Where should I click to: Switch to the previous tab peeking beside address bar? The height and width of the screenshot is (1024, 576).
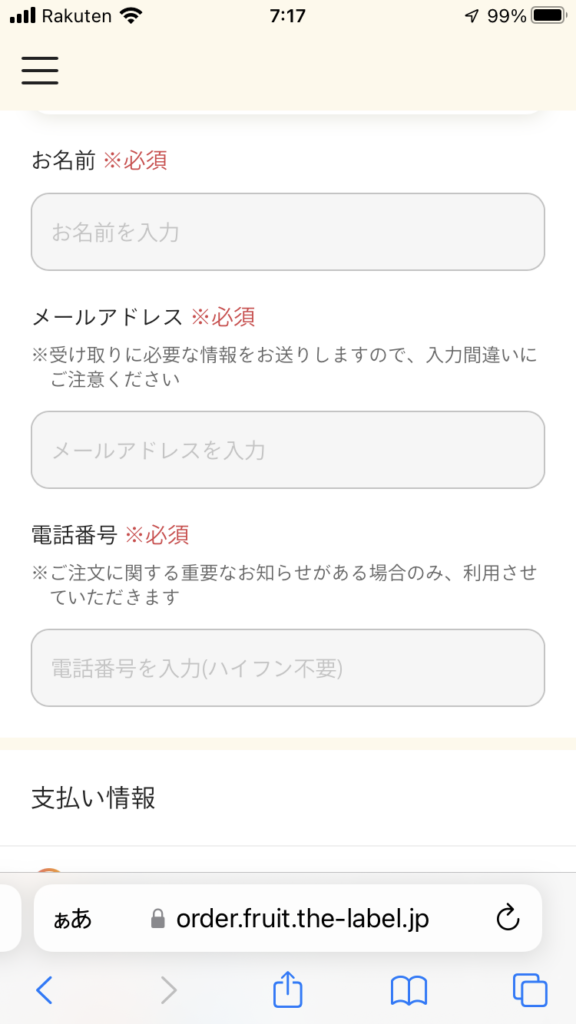click(10, 918)
